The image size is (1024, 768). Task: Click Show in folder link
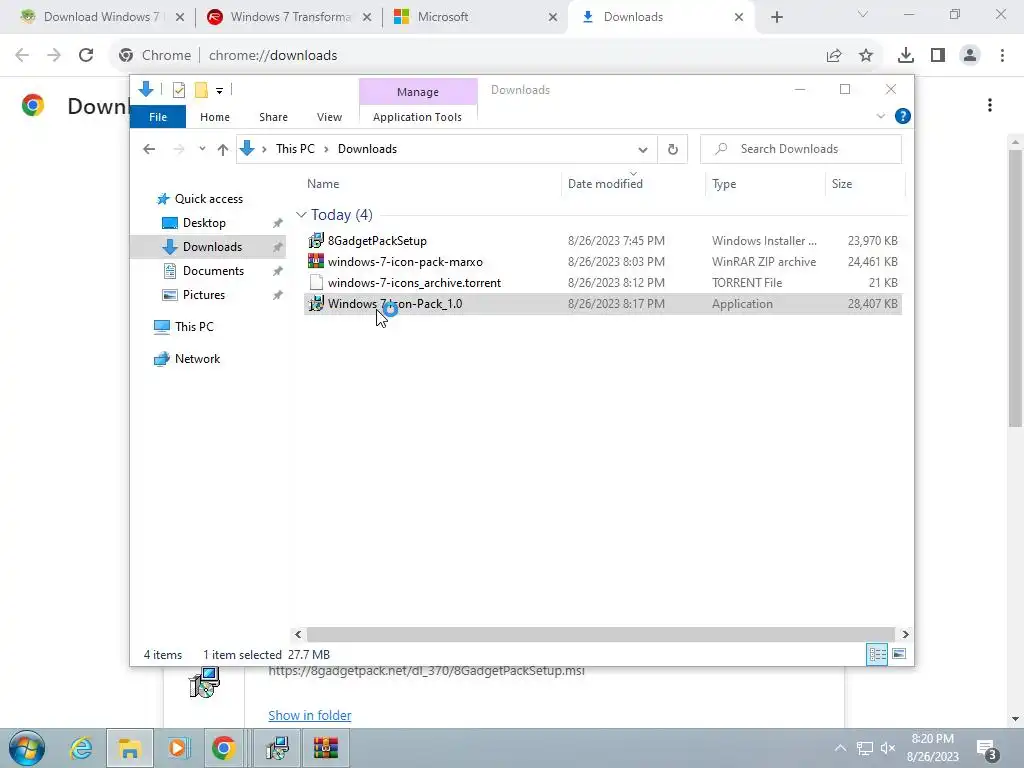coord(310,716)
